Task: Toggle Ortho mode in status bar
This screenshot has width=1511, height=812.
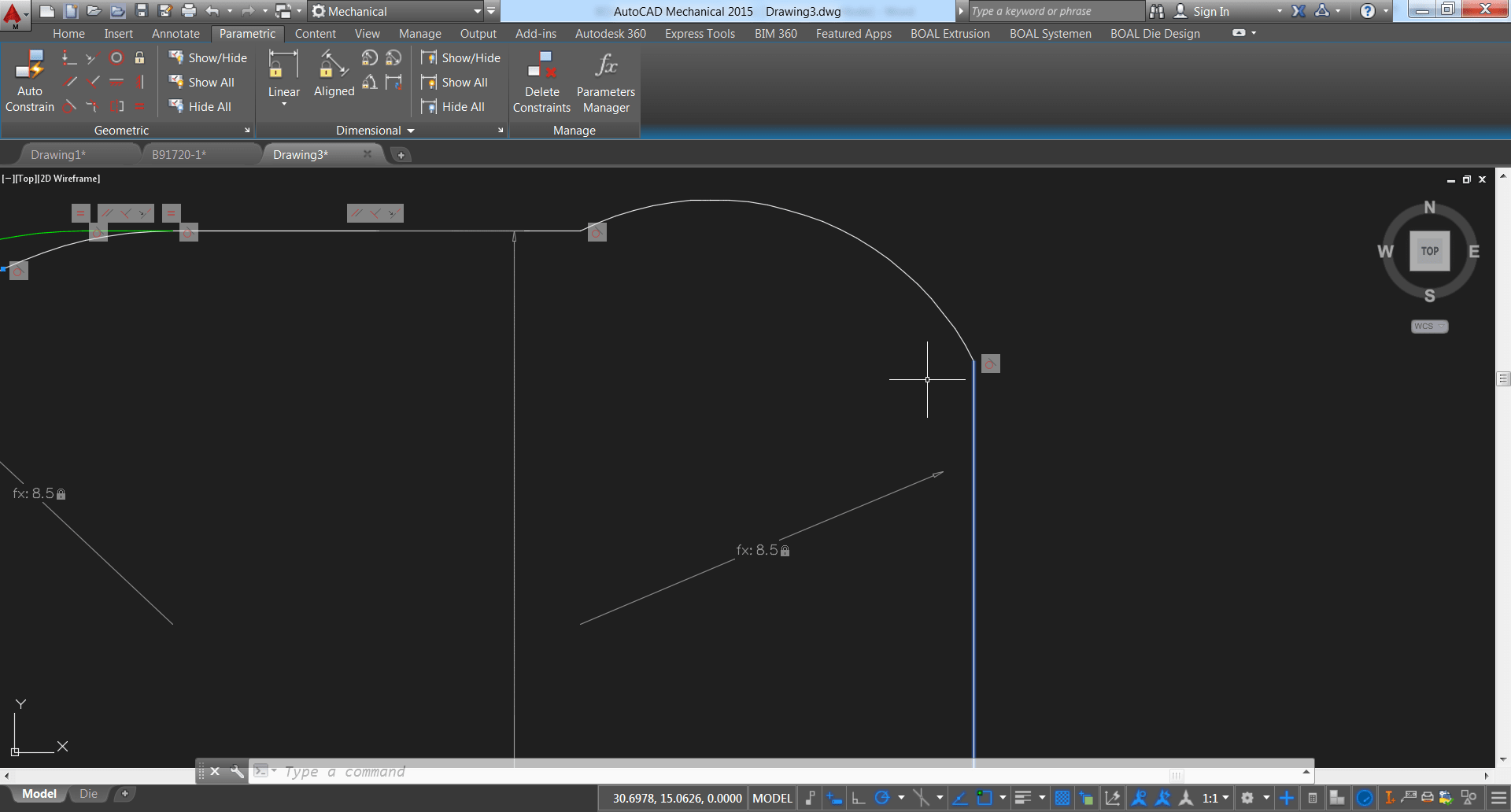Action: pos(859,798)
